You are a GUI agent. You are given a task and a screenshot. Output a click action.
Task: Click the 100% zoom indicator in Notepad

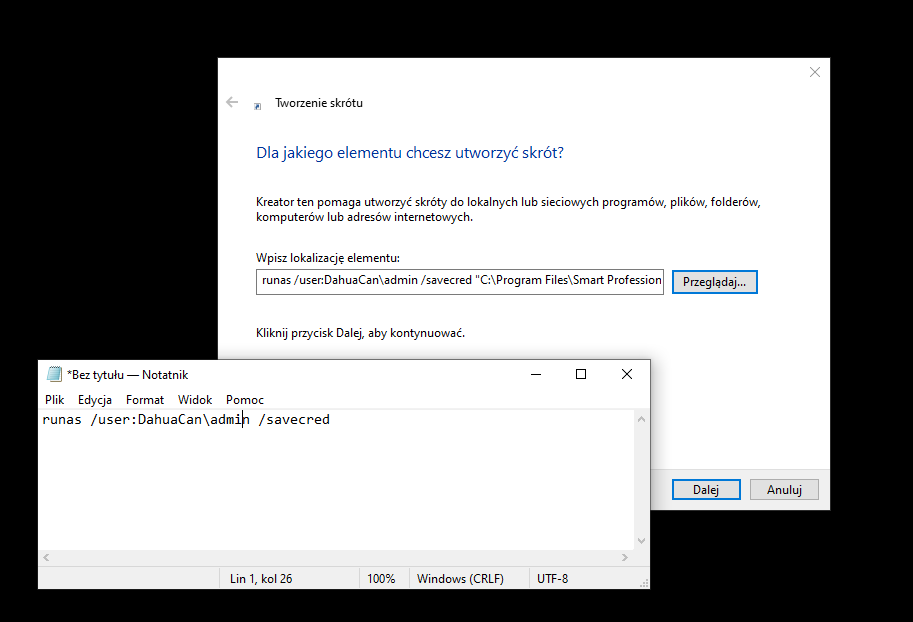pyautogui.click(x=383, y=578)
